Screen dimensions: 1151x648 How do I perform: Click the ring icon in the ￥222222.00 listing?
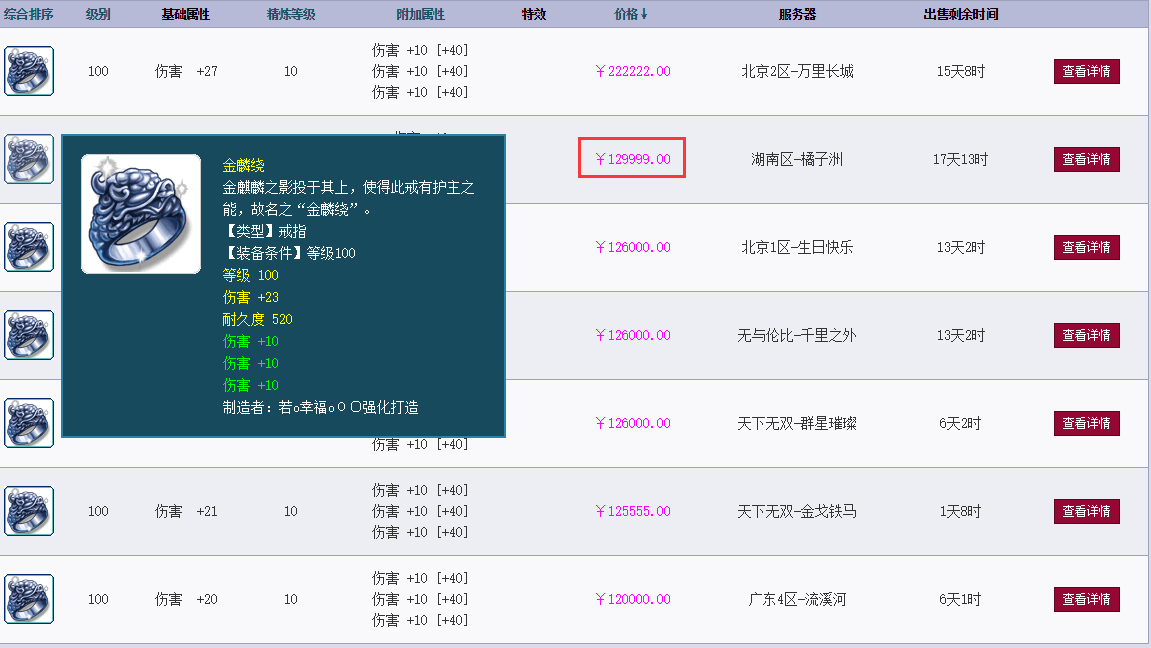point(28,71)
